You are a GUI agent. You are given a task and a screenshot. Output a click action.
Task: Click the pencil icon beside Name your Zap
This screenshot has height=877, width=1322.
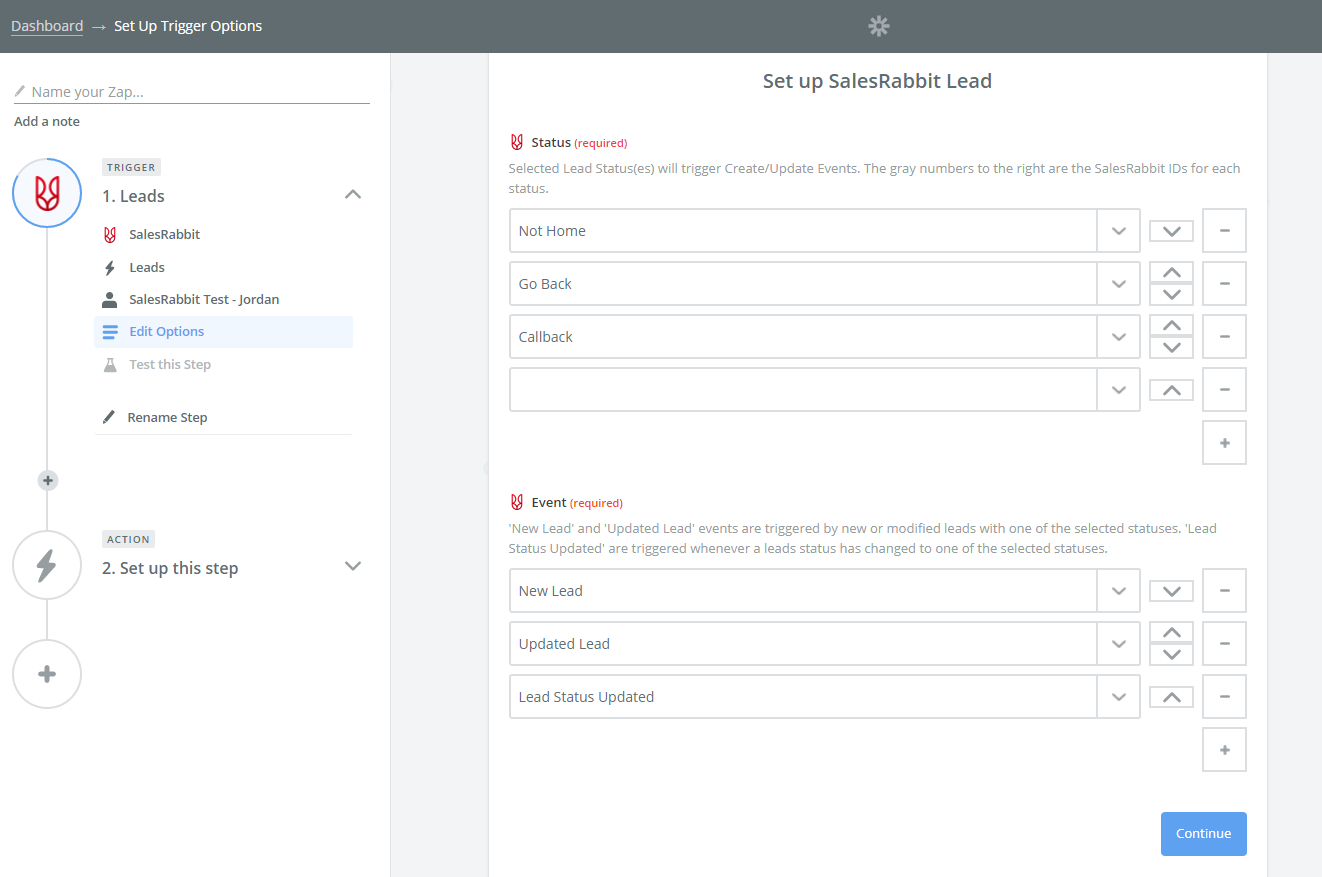[x=20, y=91]
